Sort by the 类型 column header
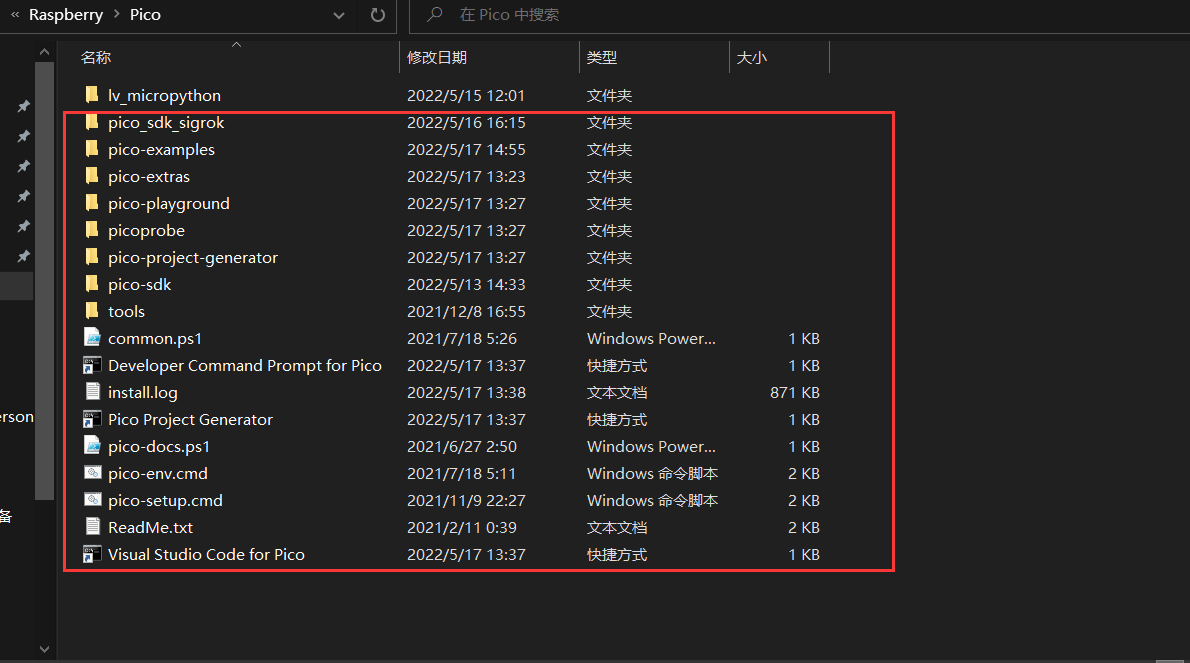This screenshot has width=1190, height=663. 602,58
